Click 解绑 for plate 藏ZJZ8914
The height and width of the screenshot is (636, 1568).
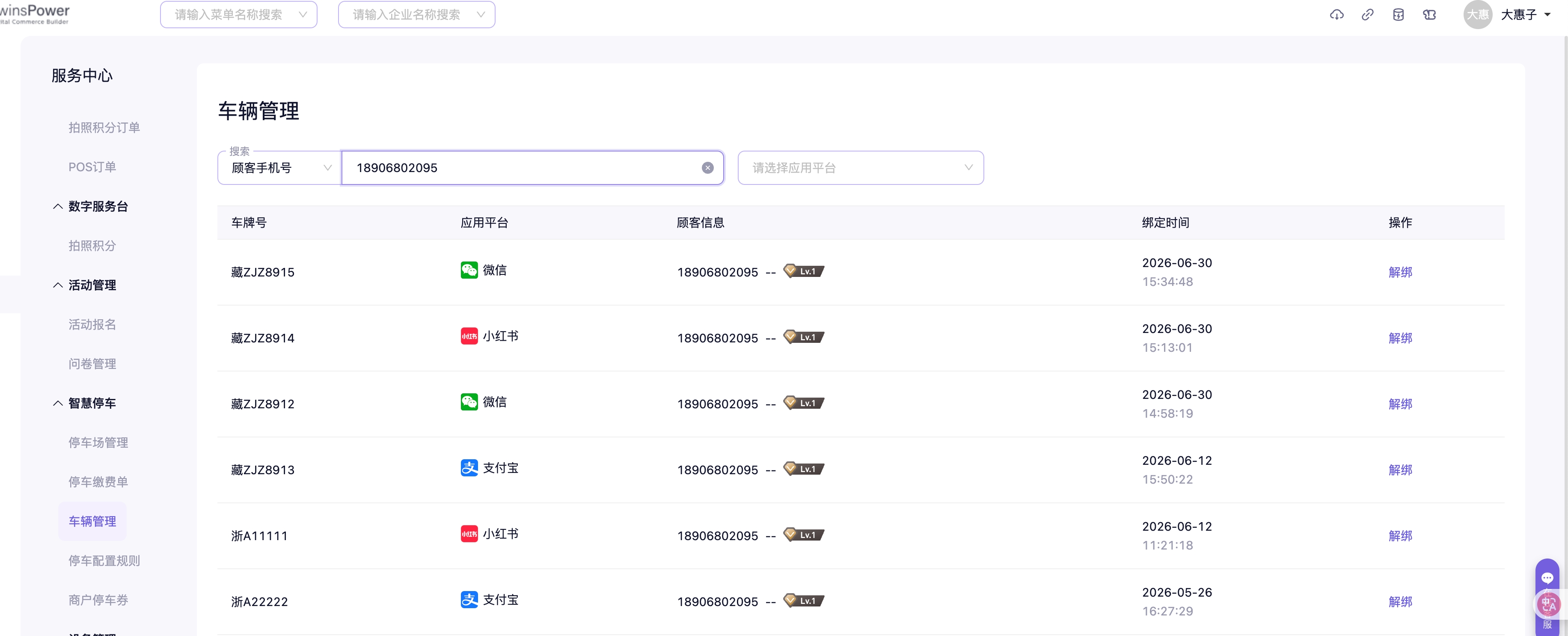[x=1400, y=338]
